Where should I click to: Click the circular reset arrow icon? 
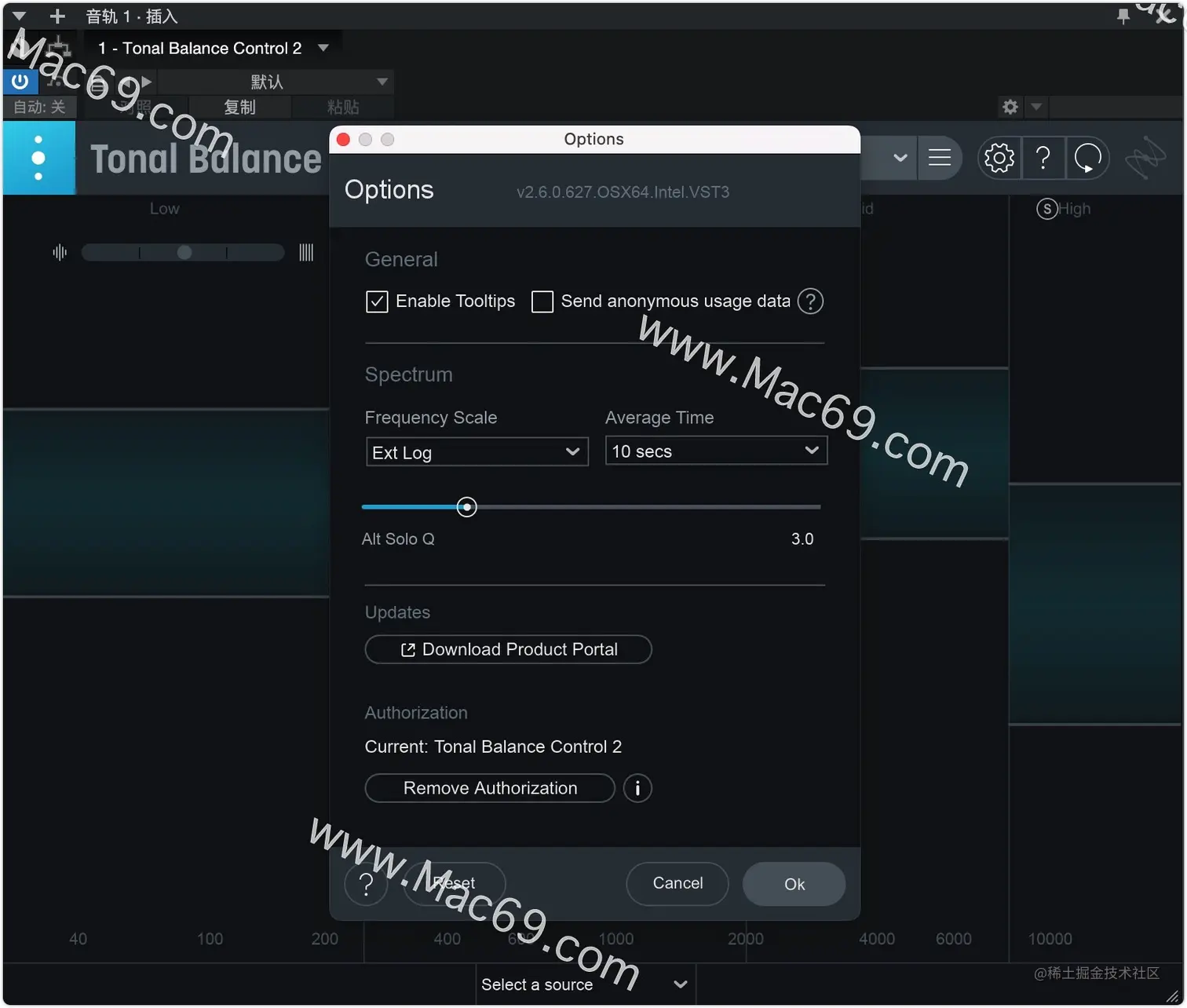(1088, 158)
